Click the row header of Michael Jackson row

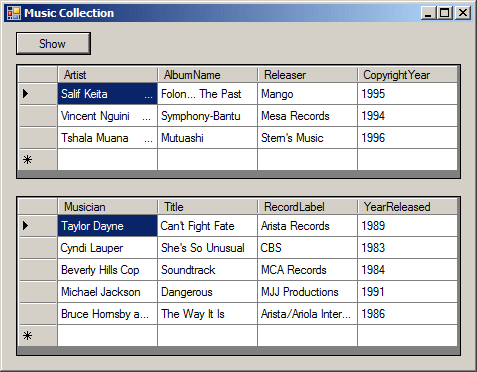point(38,292)
